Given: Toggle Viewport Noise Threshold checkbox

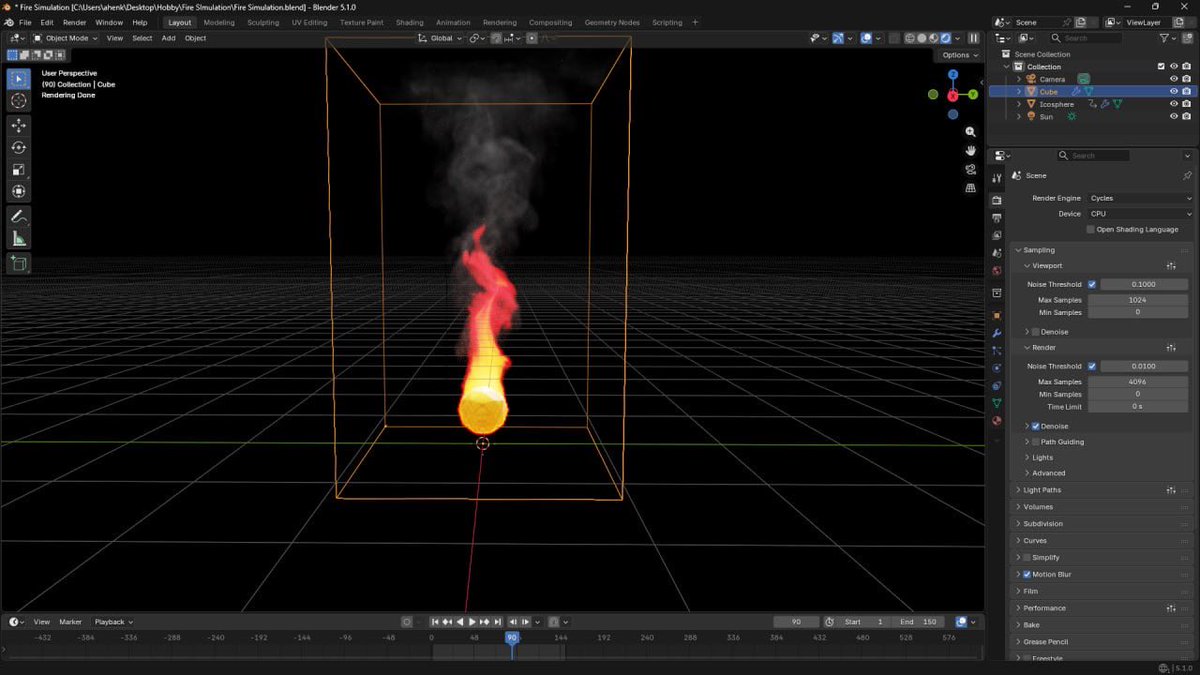Looking at the screenshot, I should point(1092,284).
